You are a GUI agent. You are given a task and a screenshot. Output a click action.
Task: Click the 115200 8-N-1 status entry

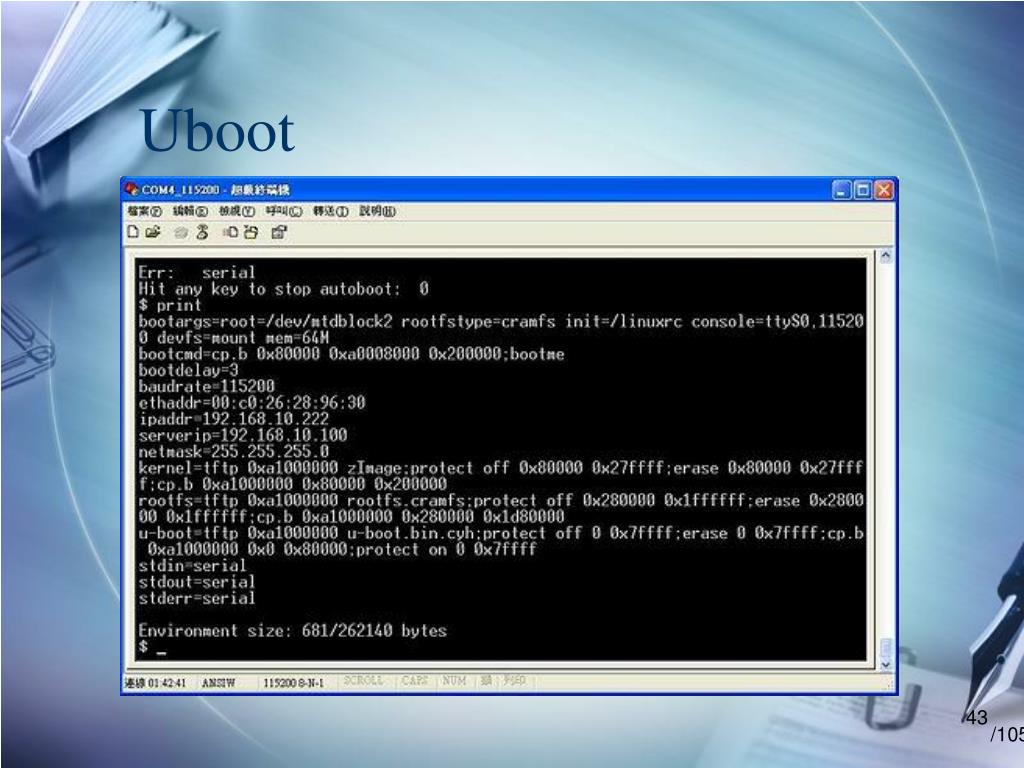(x=293, y=682)
